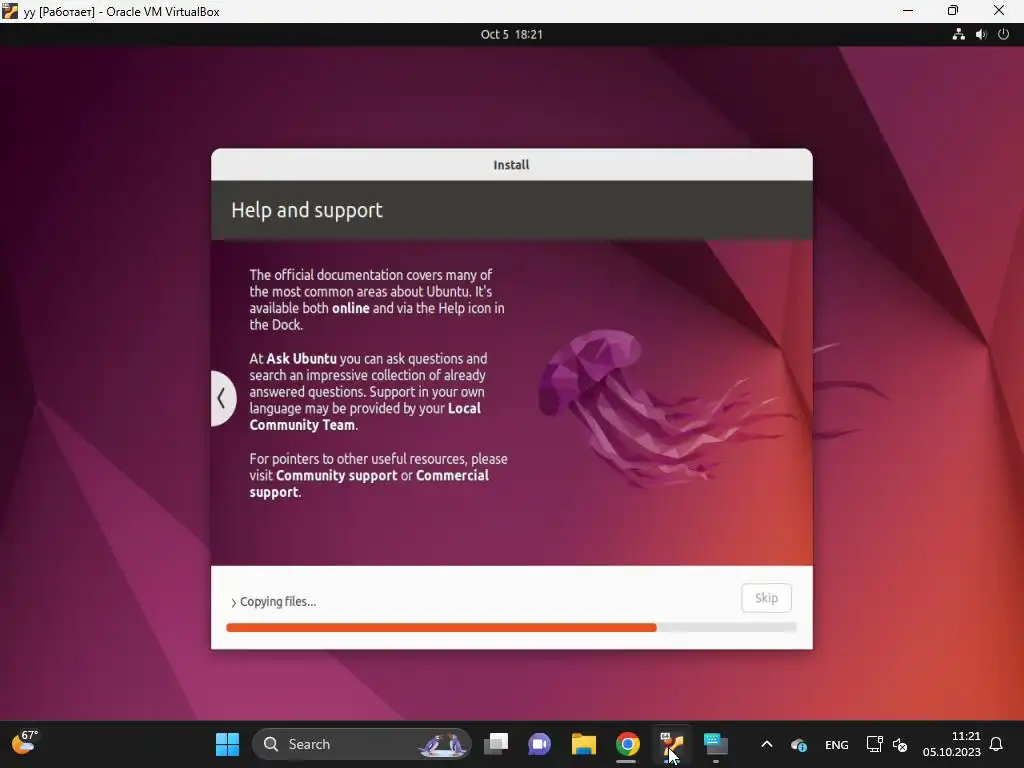Viewport: 1024px width, 768px height.
Task: Open the Windows clock and date
Action: coord(952,744)
